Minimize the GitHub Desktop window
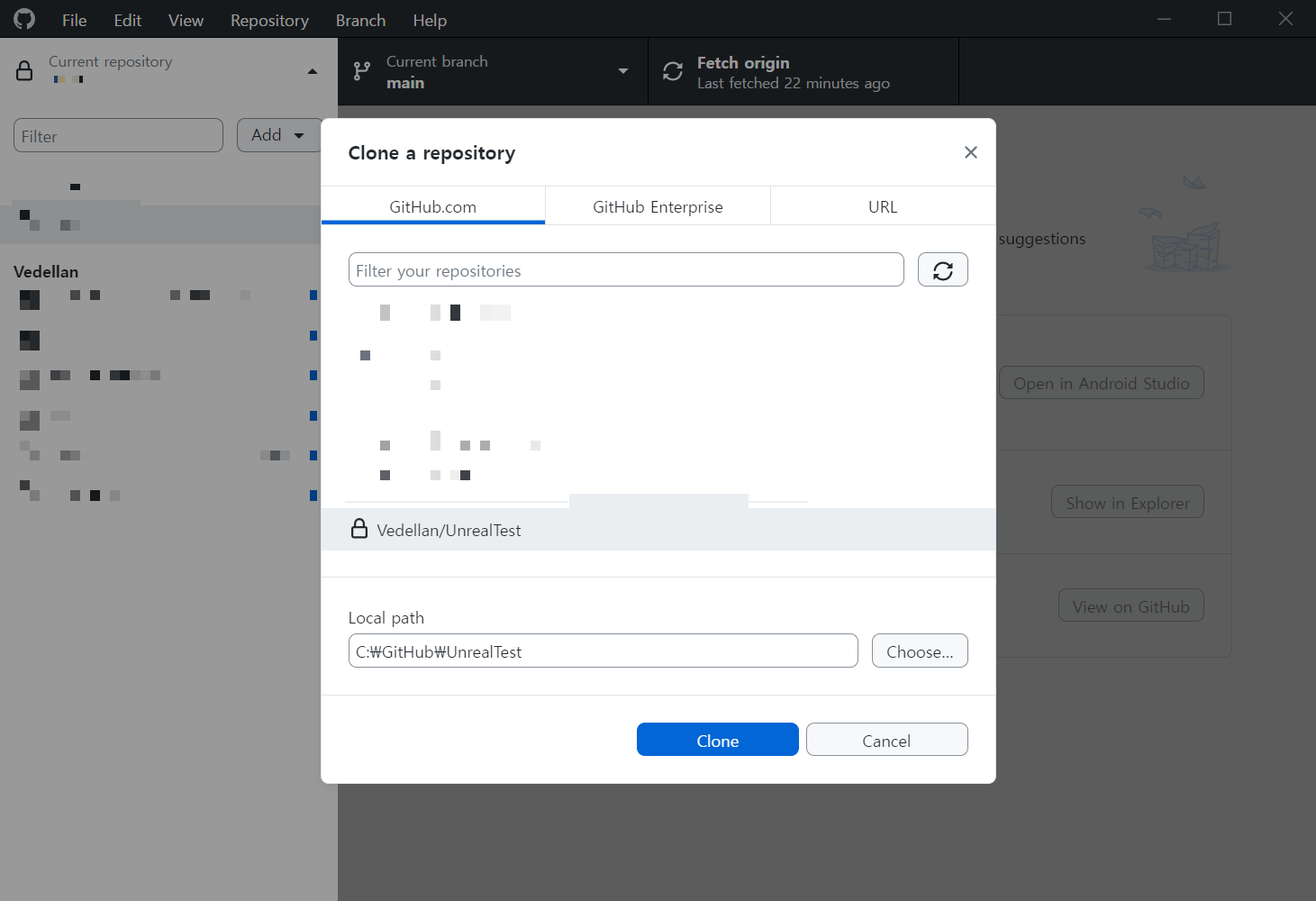 [x=1164, y=19]
